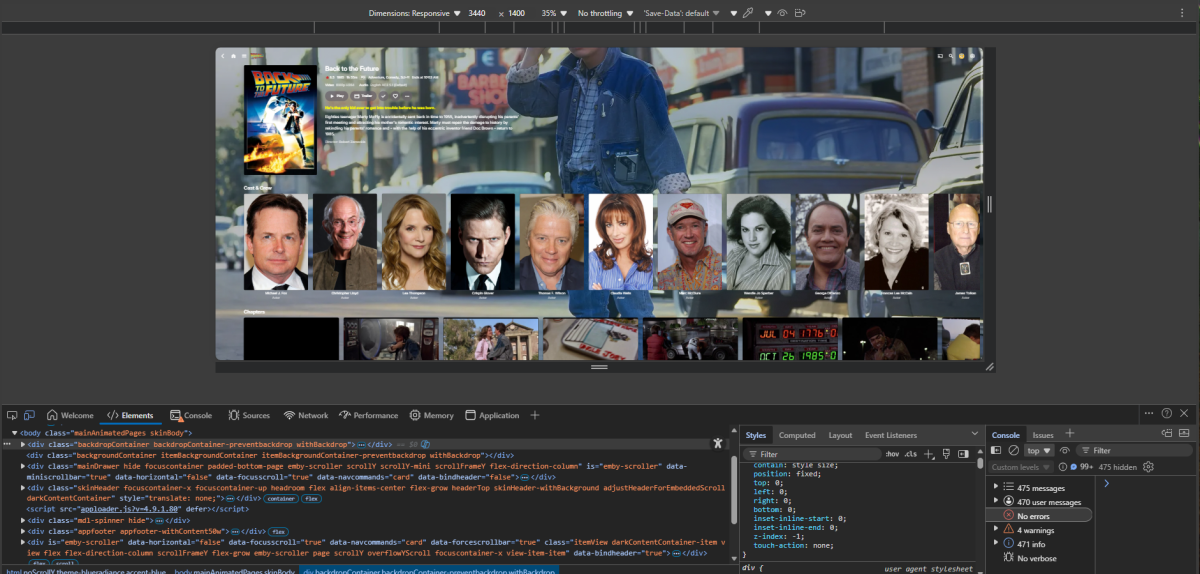The width and height of the screenshot is (1200, 574).
Task: Switch to the Computed tab
Action: tap(797, 435)
